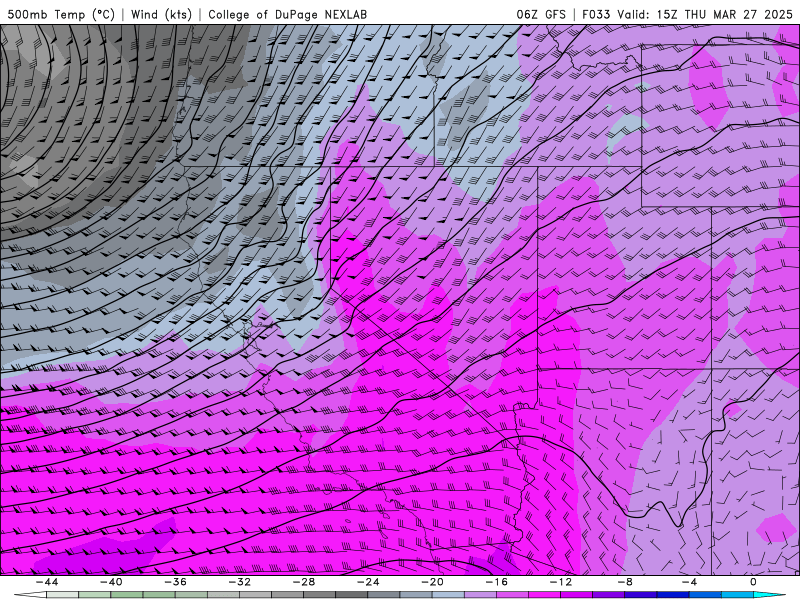
Task: Click the "Wind (kts)" header label
Action: (x=161, y=15)
